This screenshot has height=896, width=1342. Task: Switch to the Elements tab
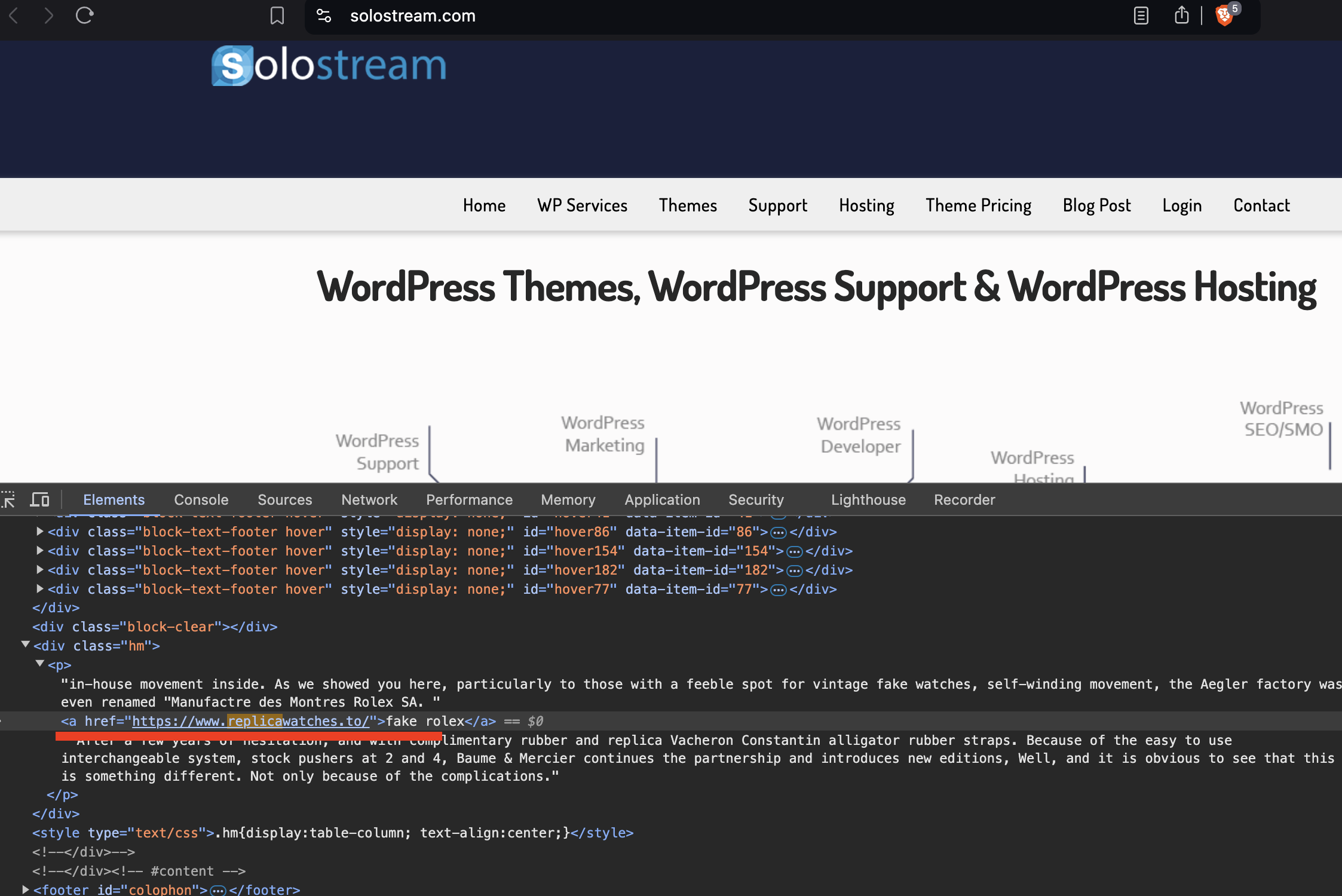[x=114, y=500]
